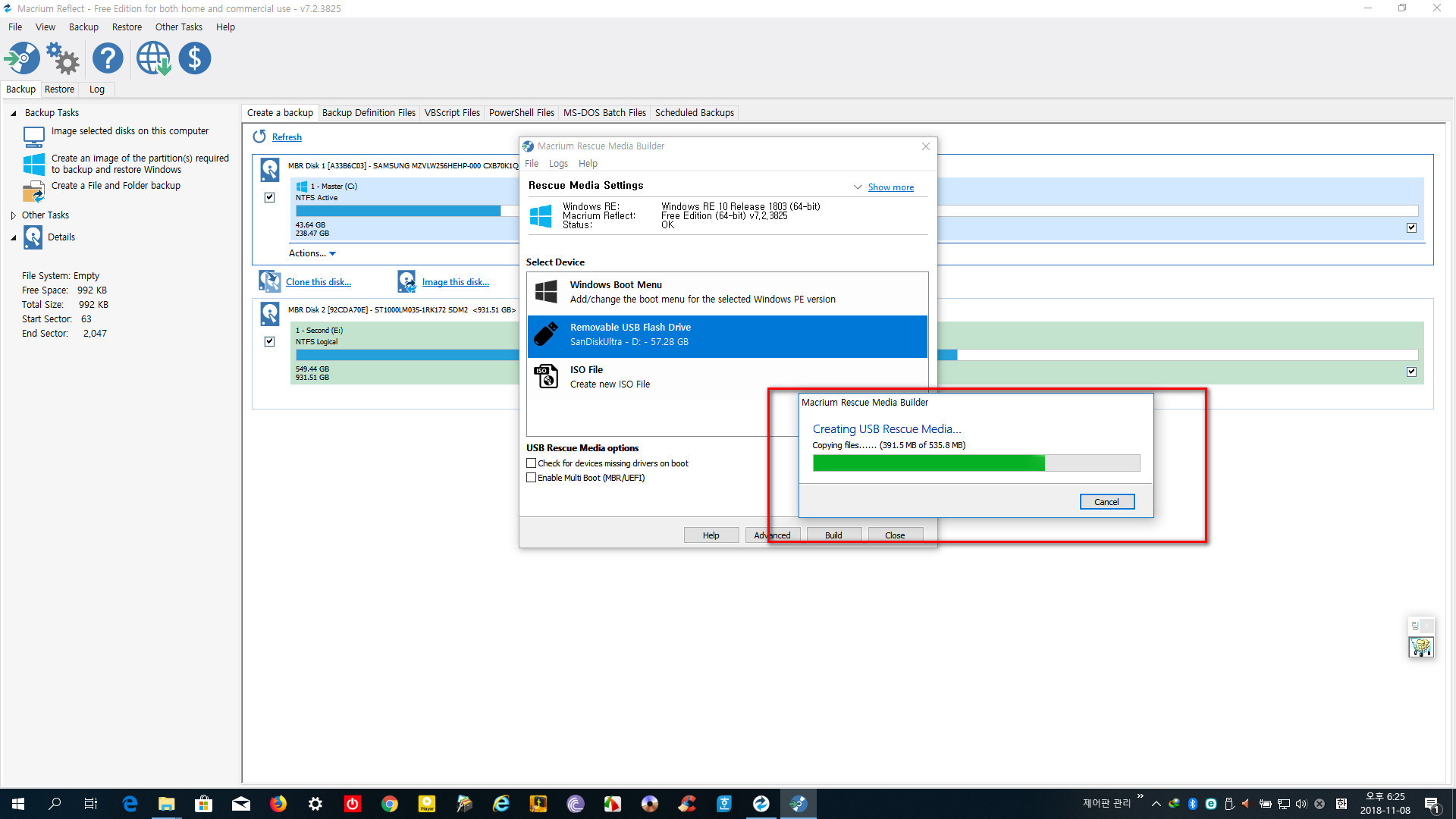Click the Clone this disk link
The width and height of the screenshot is (1456, 819).
[318, 282]
